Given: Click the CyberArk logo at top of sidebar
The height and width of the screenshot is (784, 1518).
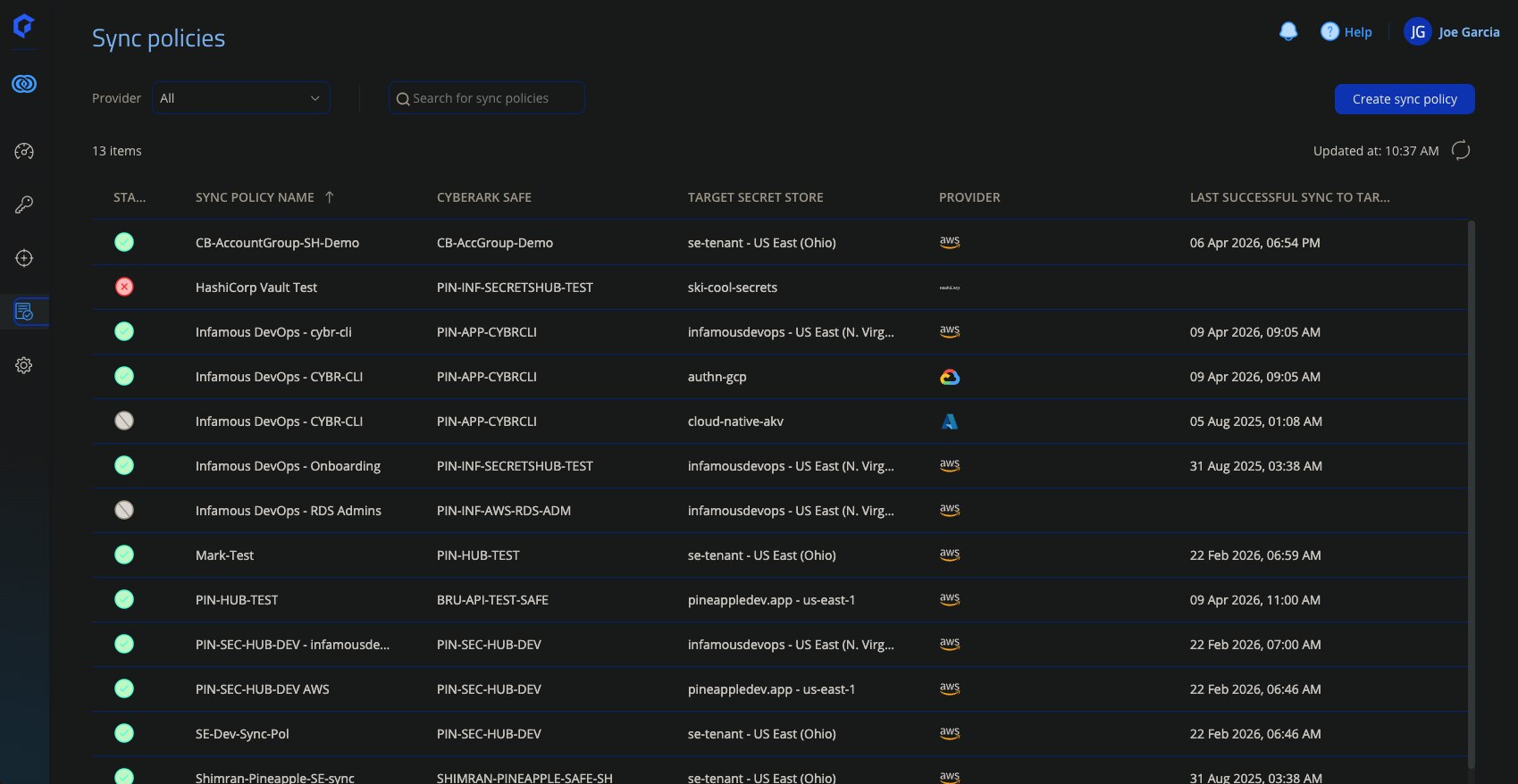Looking at the screenshot, I should [x=24, y=26].
